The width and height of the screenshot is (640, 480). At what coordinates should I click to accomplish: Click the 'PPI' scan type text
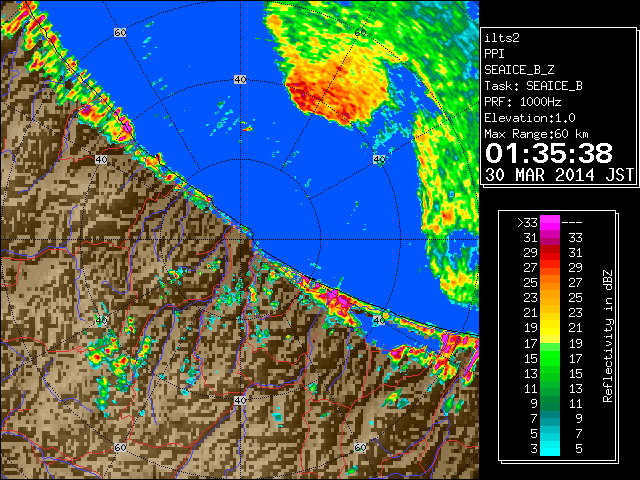(494, 54)
